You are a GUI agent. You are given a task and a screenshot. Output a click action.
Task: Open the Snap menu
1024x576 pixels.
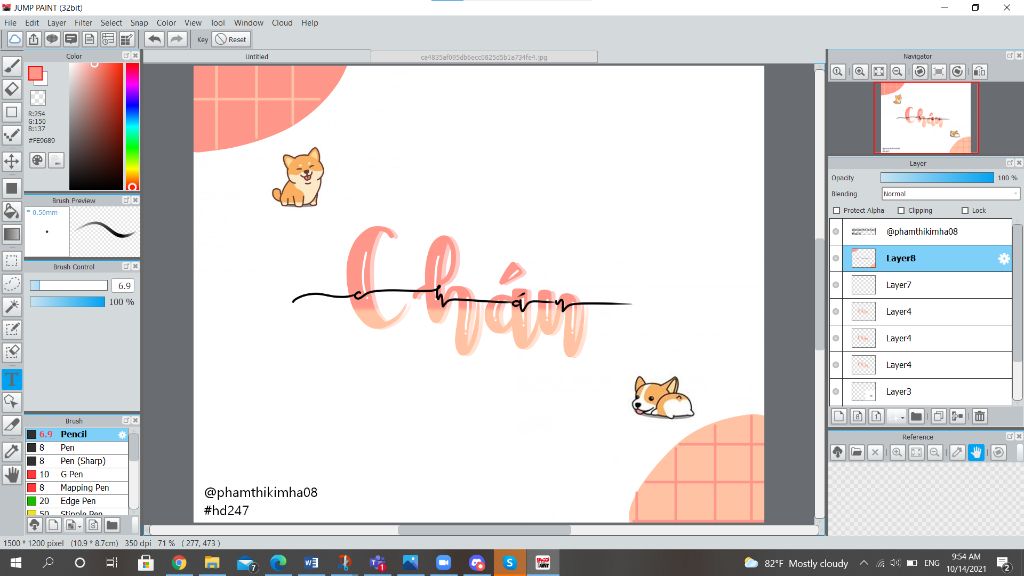coord(139,23)
